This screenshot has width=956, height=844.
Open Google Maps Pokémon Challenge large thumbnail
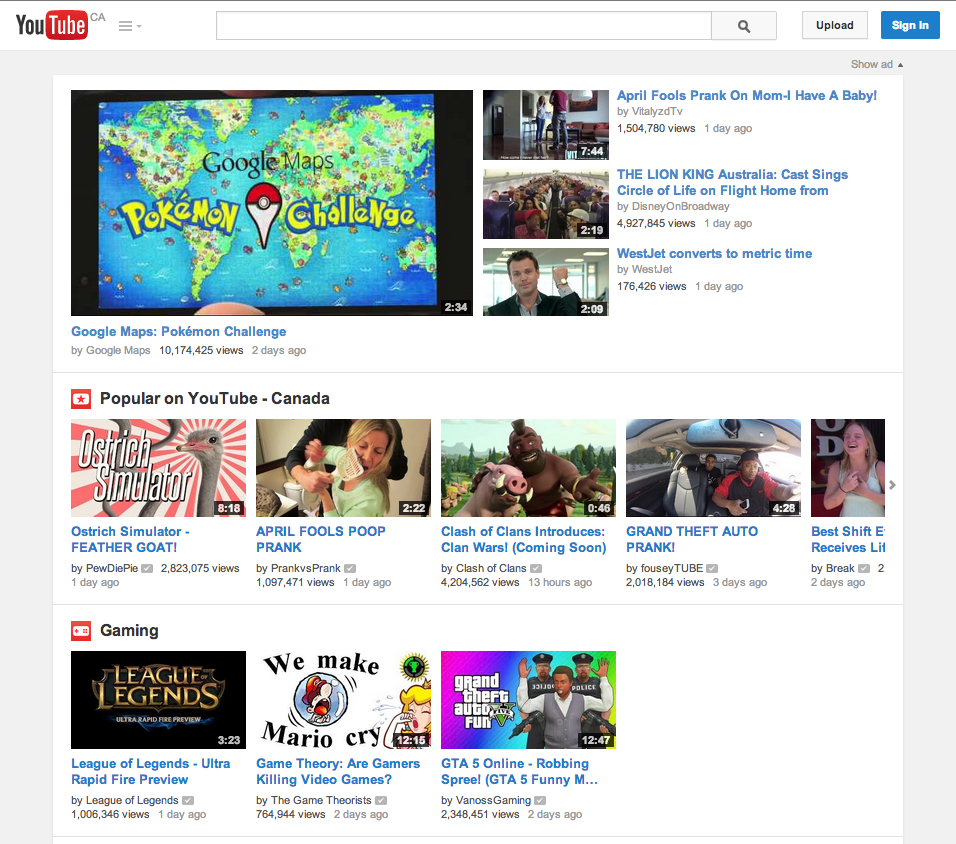272,202
